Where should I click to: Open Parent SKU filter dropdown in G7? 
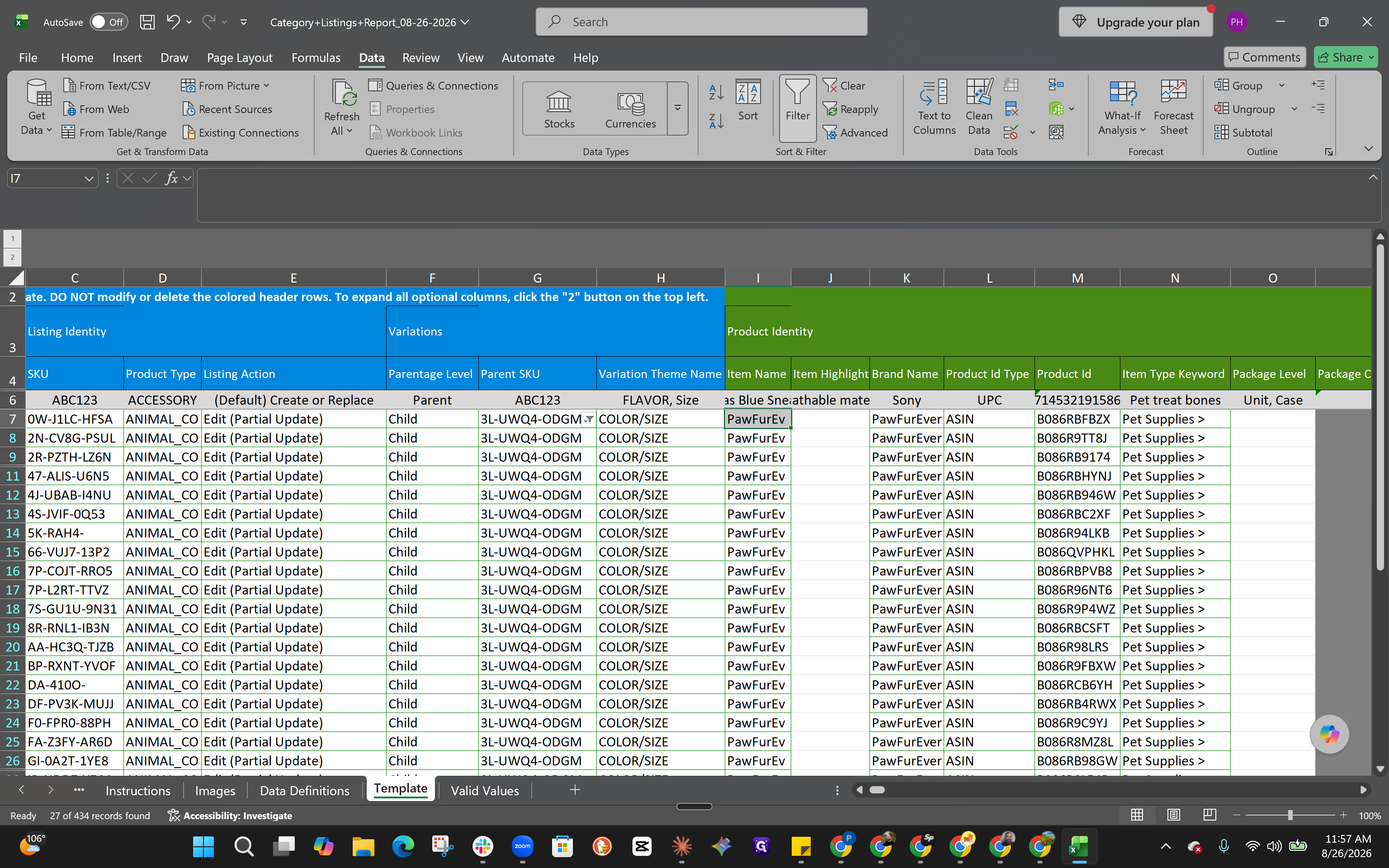[x=589, y=419]
